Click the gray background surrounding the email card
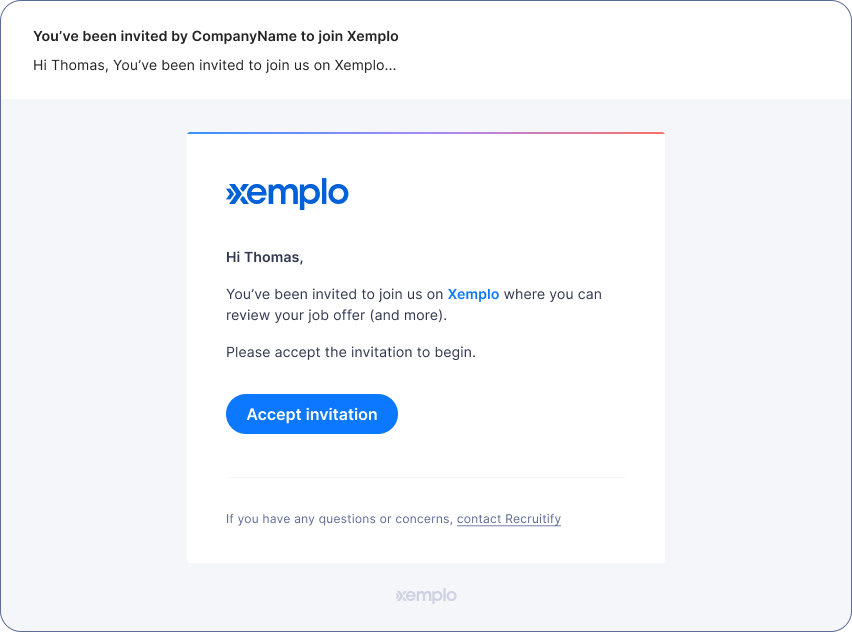 [x=100, y=350]
